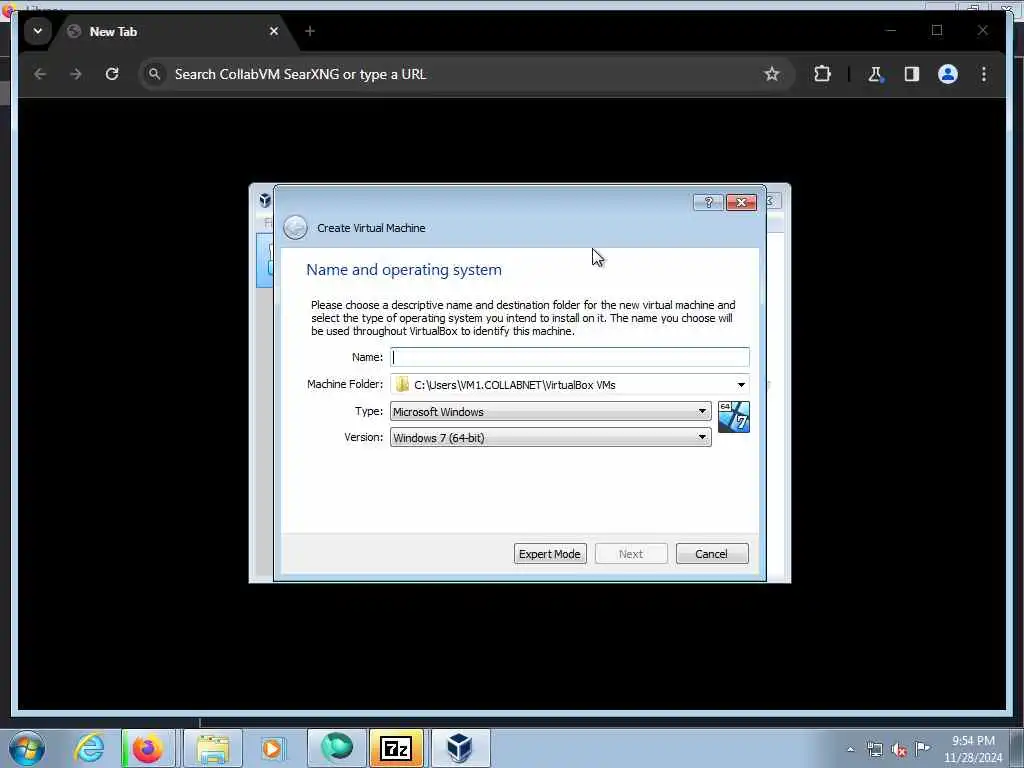The height and width of the screenshot is (768, 1024).
Task: Click the Action Center flag tray icon
Action: [923, 748]
